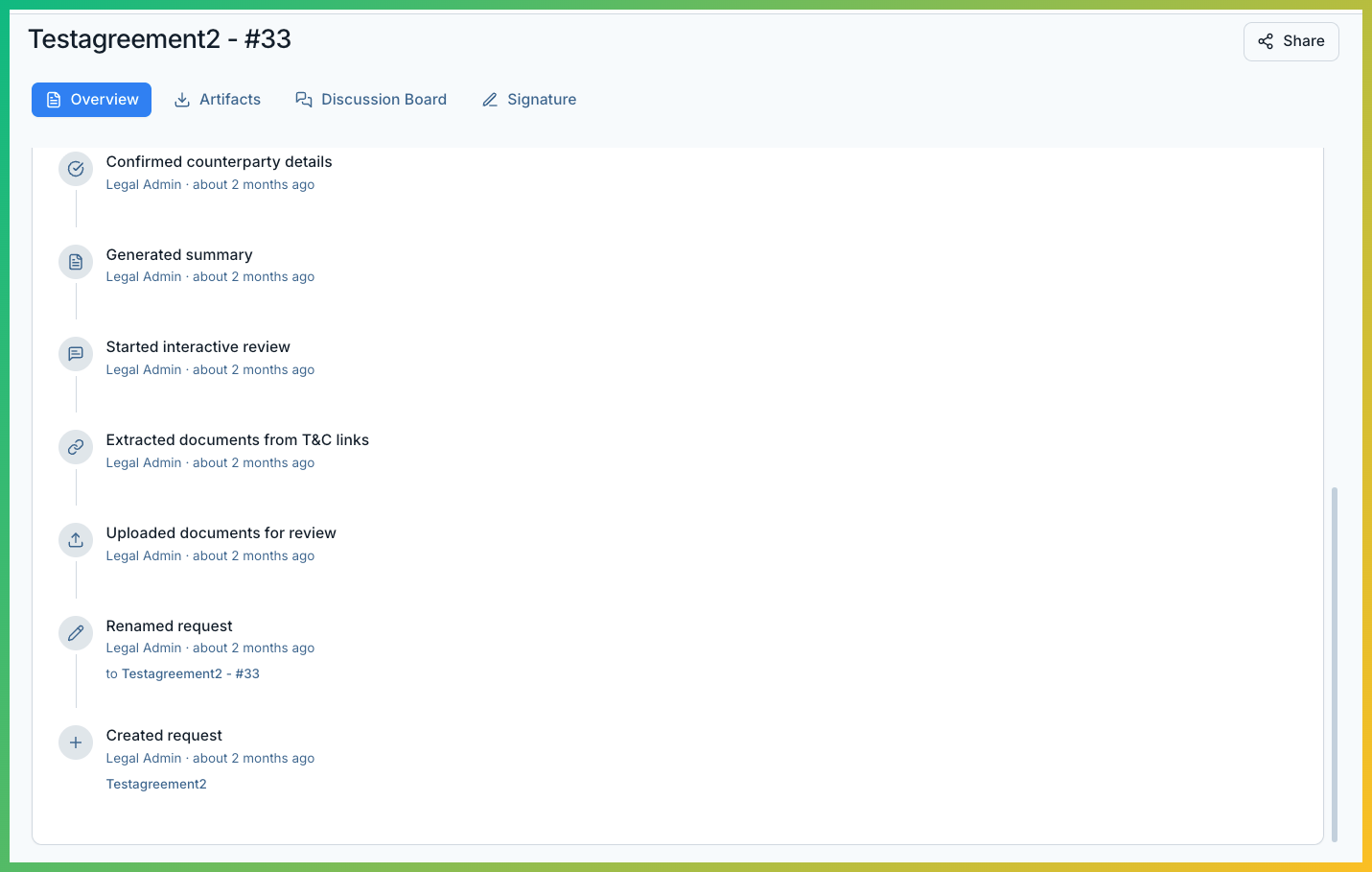Click the Confirmed counterparty details checkmark icon
This screenshot has height=872, width=1372.
[76, 169]
